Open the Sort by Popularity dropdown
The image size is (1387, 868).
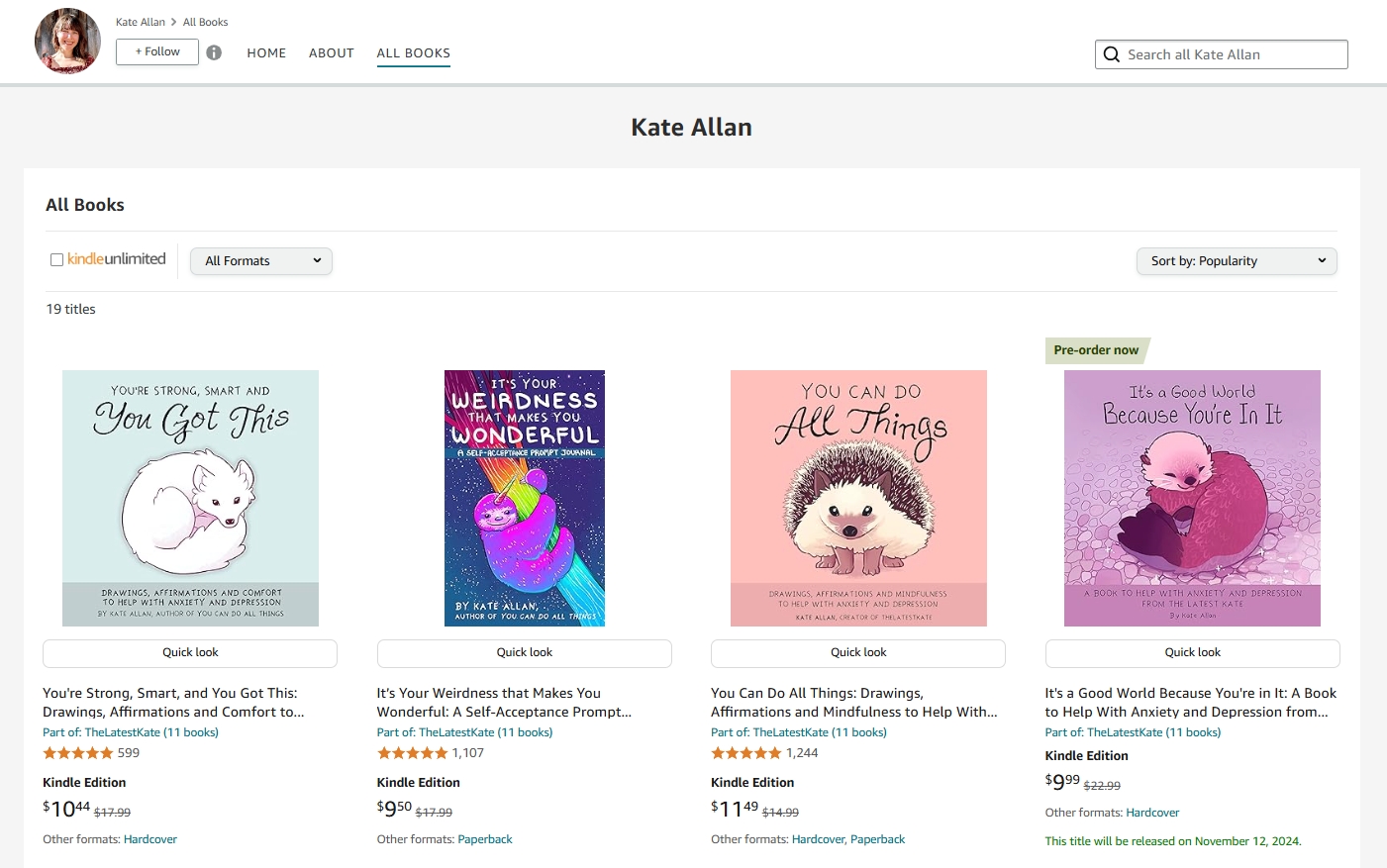pos(1237,261)
